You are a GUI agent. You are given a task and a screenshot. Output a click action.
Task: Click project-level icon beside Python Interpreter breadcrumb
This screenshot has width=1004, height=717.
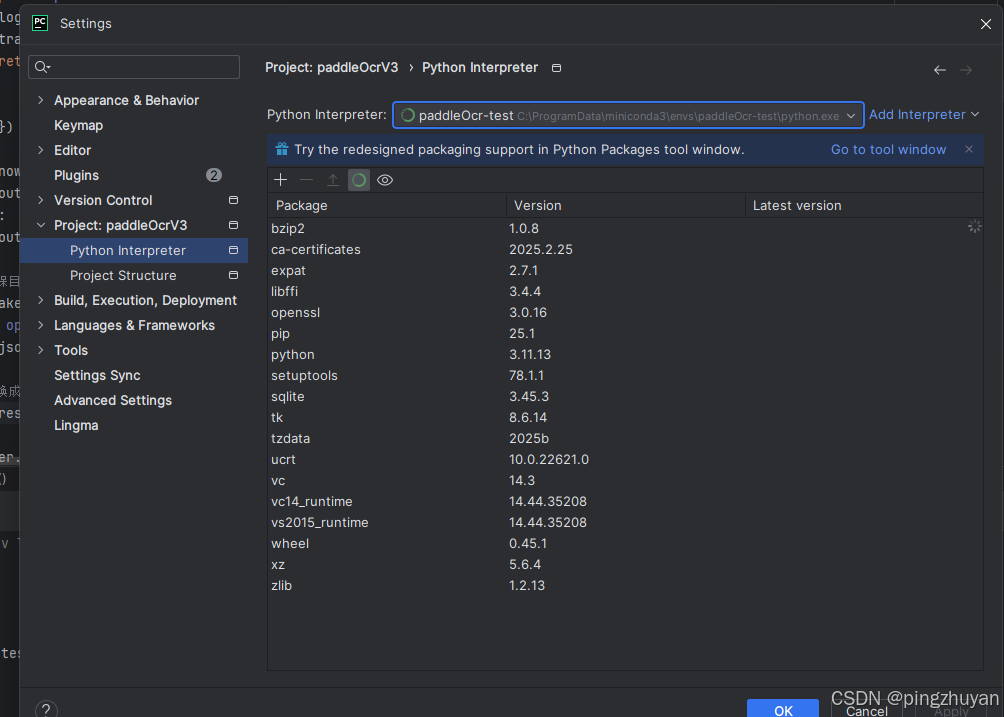556,68
